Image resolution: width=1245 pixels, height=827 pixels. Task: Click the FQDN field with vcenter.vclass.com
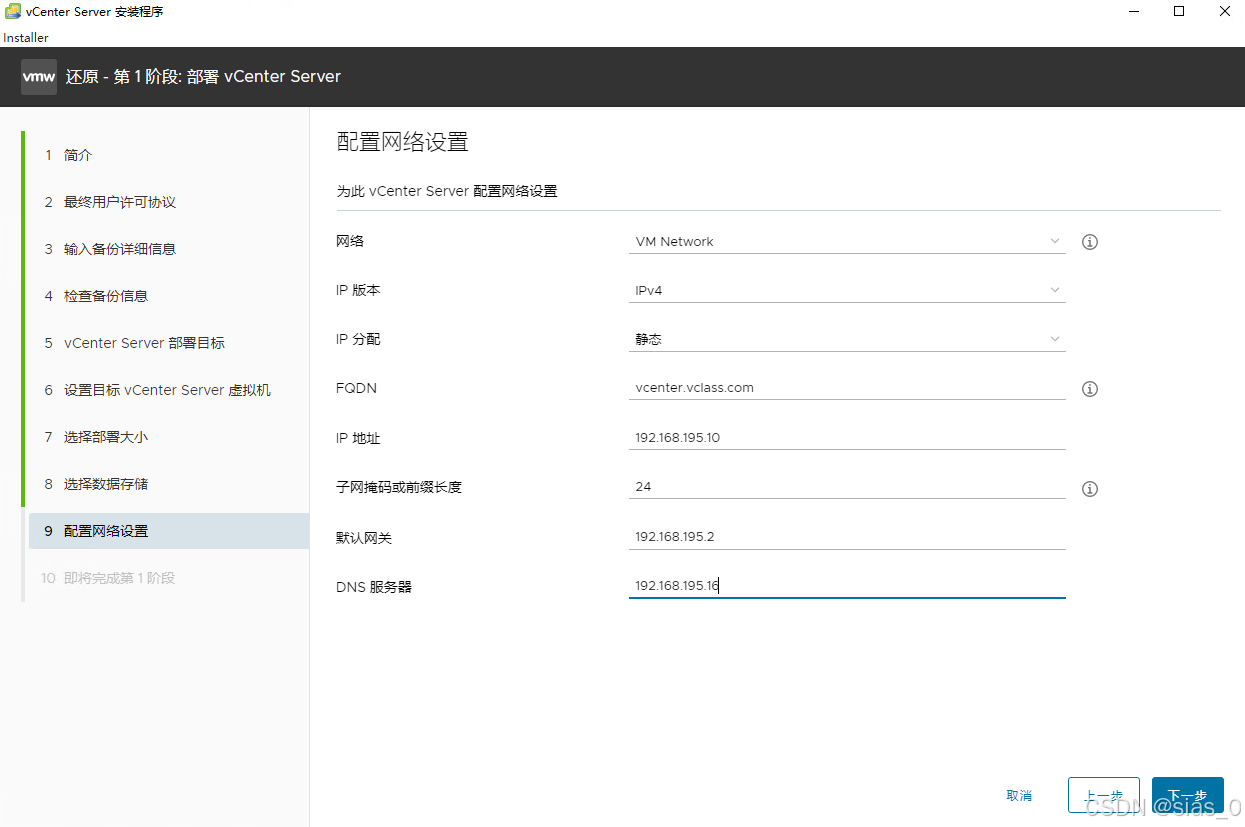847,388
